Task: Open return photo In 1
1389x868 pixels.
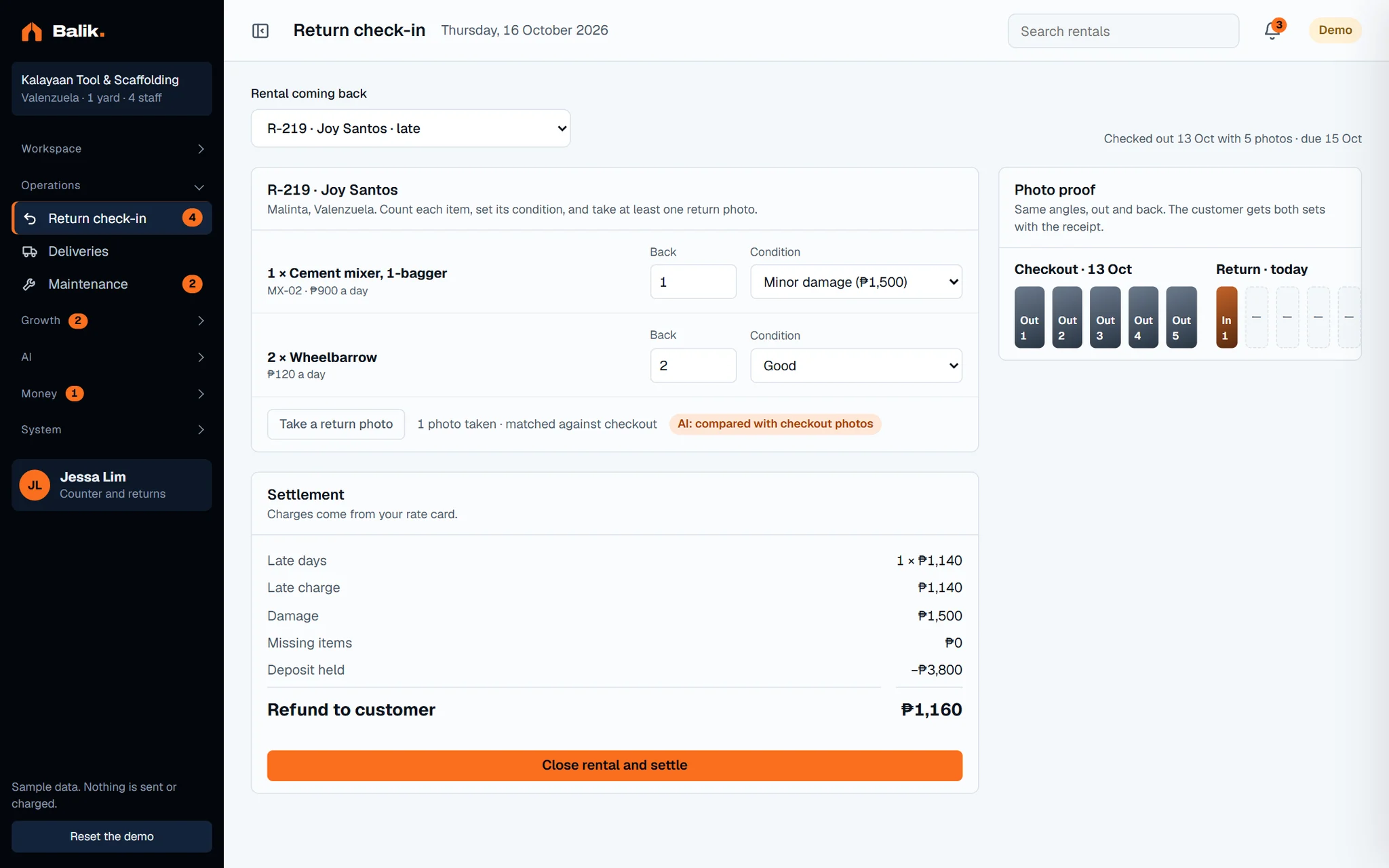Action: coord(1226,317)
